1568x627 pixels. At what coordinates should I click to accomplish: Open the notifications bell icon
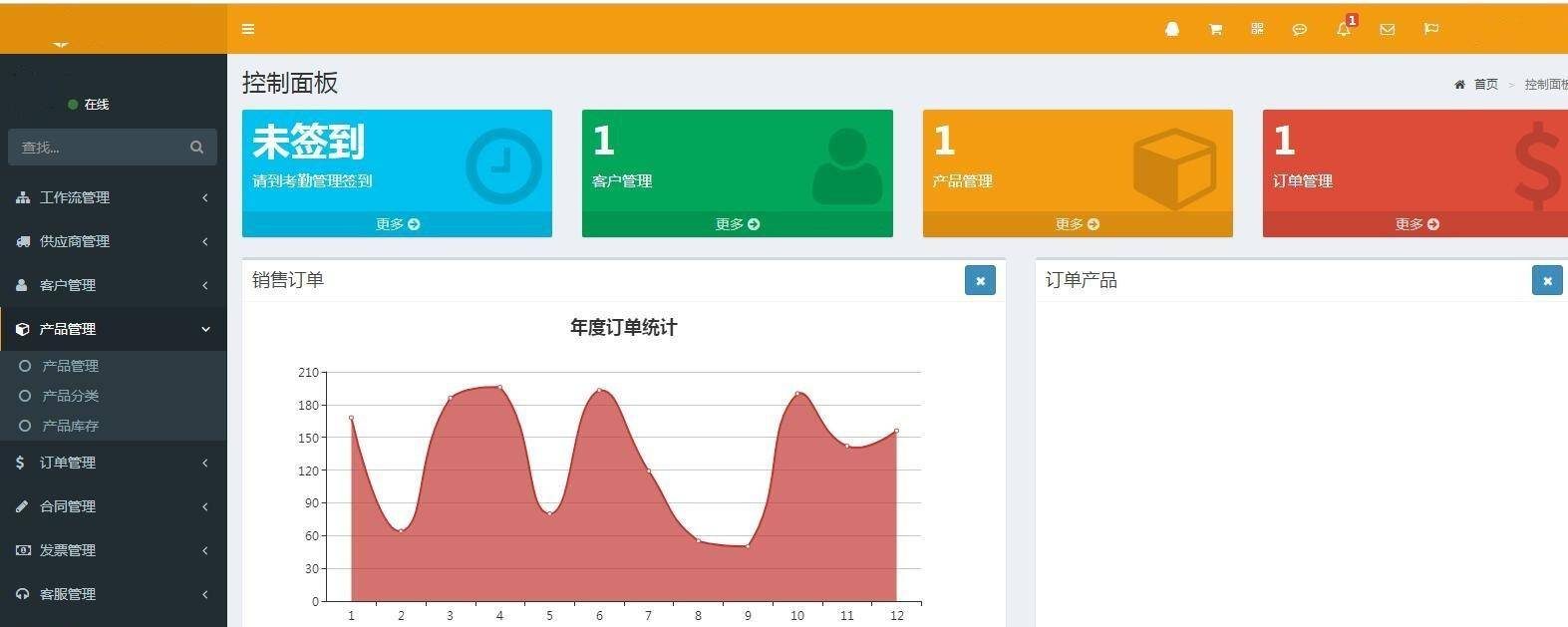[x=1344, y=29]
